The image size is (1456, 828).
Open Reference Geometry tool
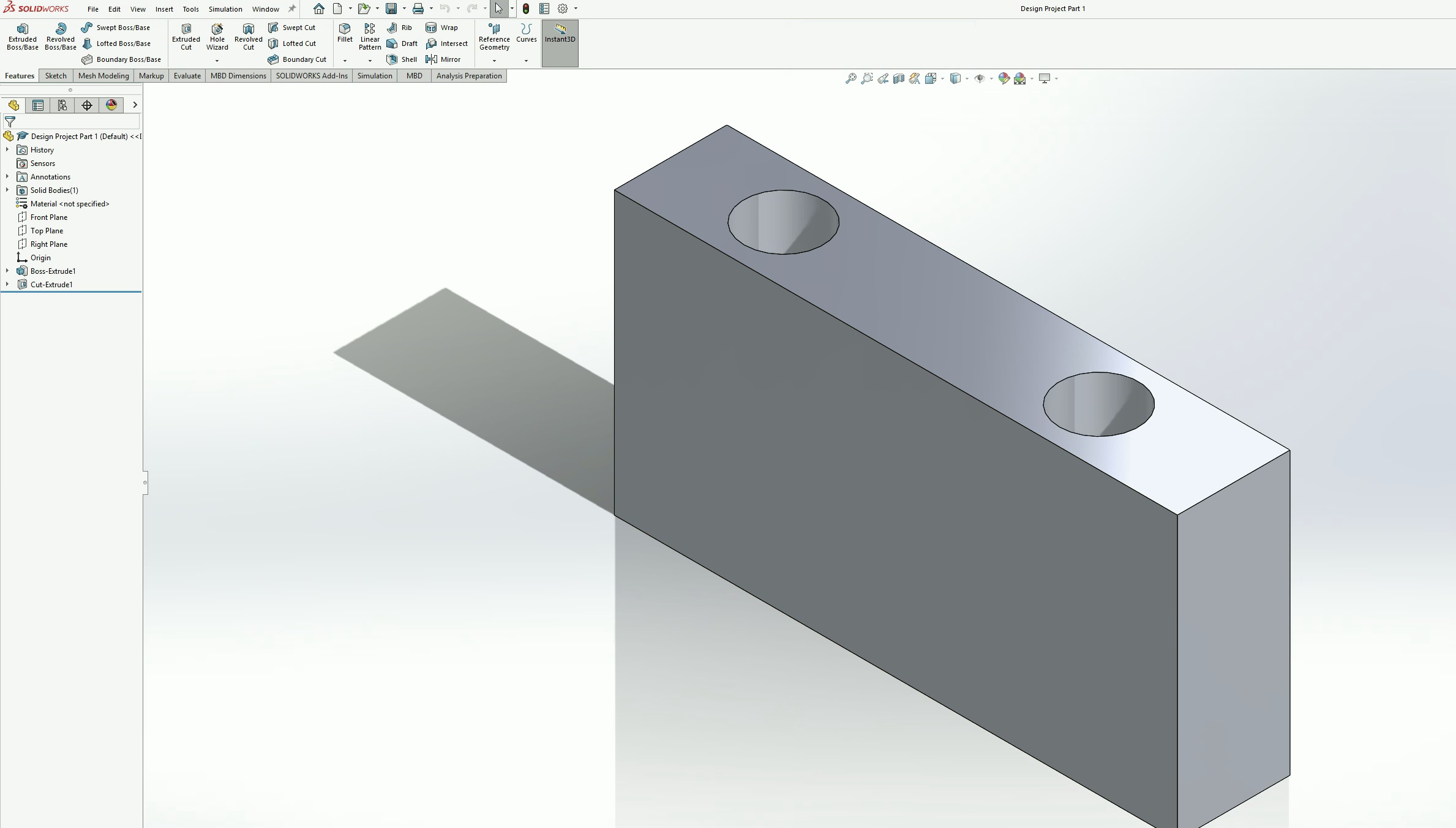pyautogui.click(x=494, y=37)
